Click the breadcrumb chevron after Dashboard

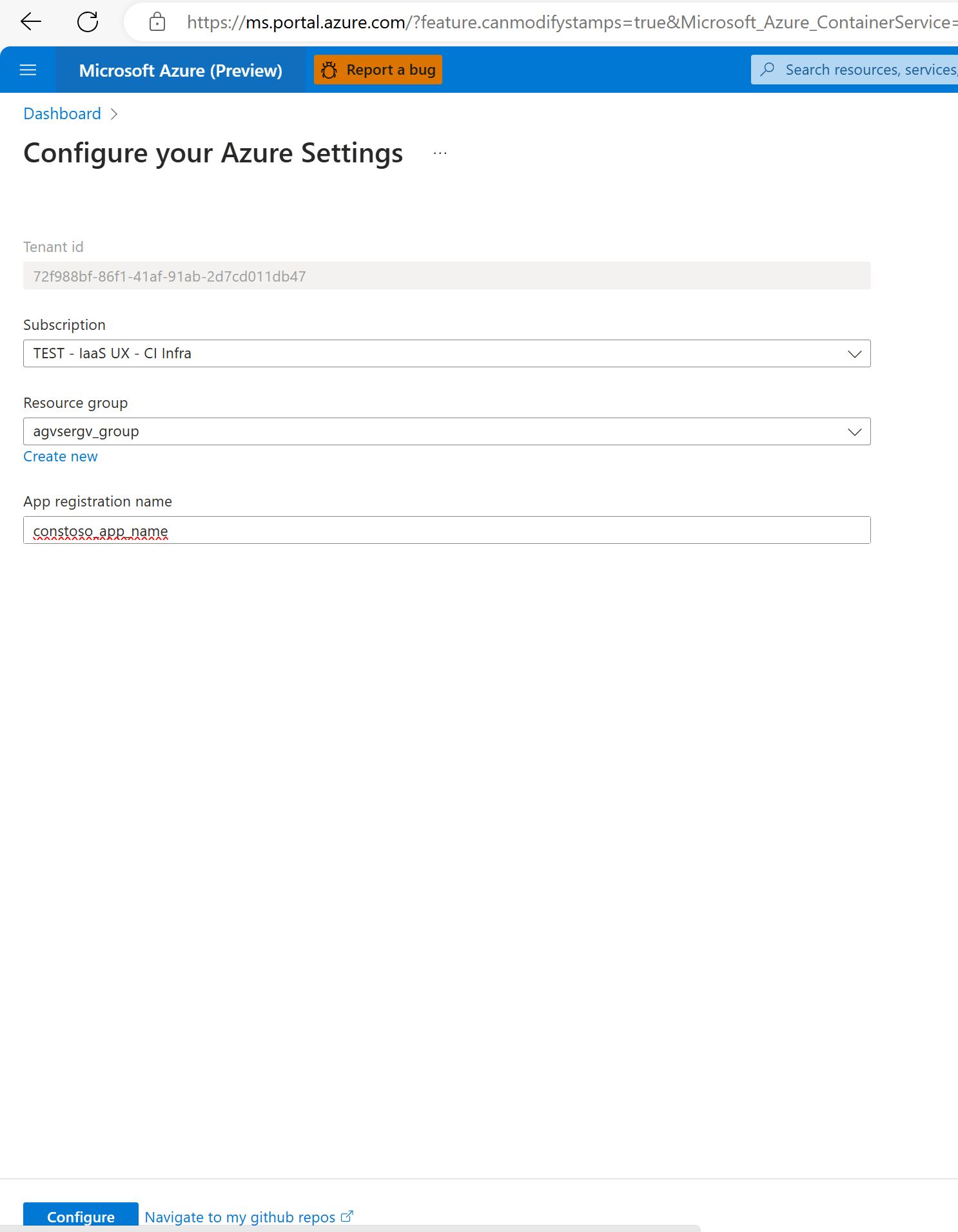coord(114,114)
